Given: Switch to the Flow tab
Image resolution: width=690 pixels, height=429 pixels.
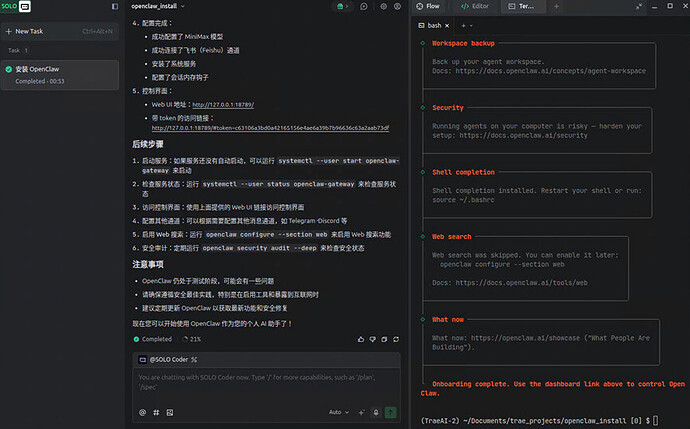Looking at the screenshot, I should pos(427,6).
